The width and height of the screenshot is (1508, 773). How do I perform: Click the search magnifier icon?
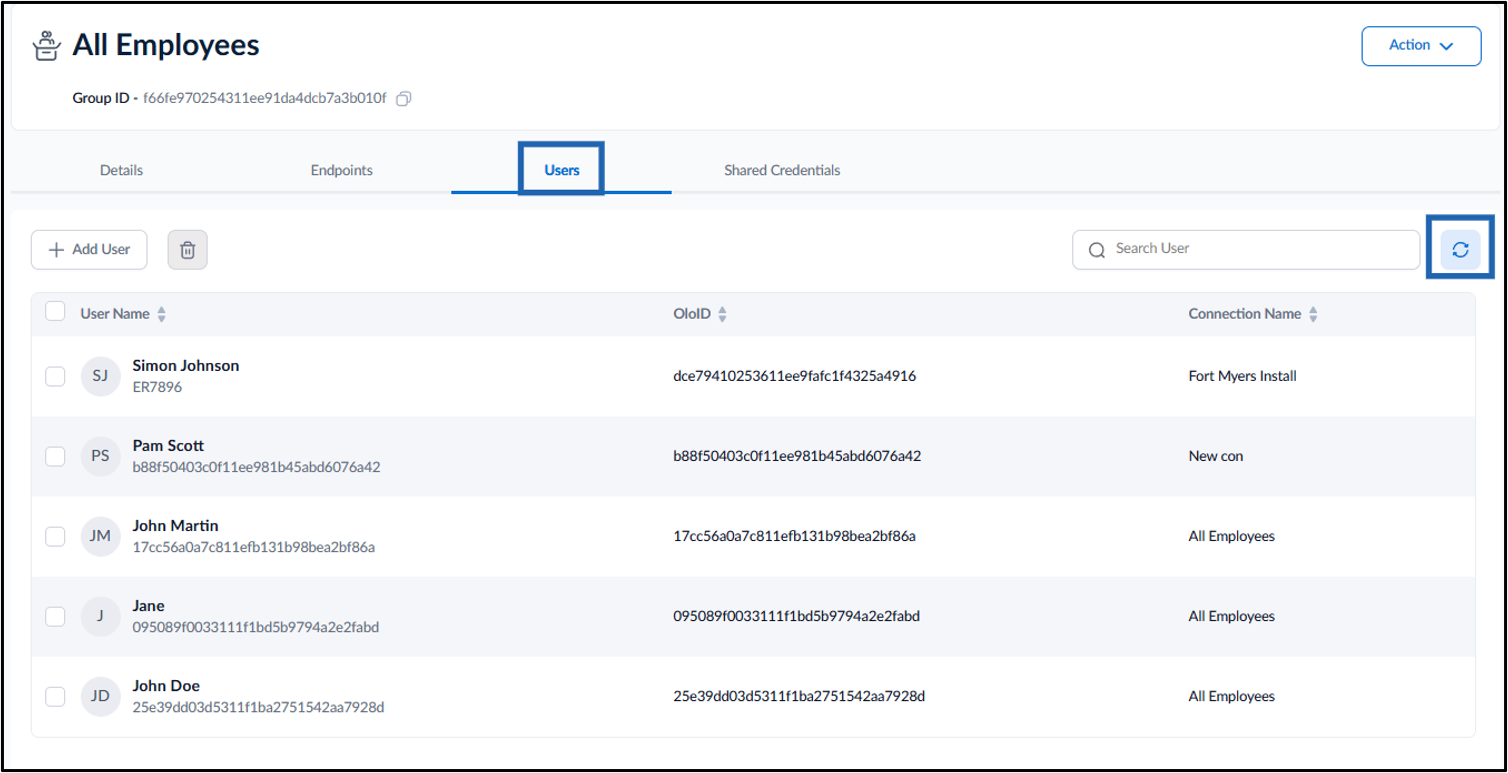click(1097, 250)
